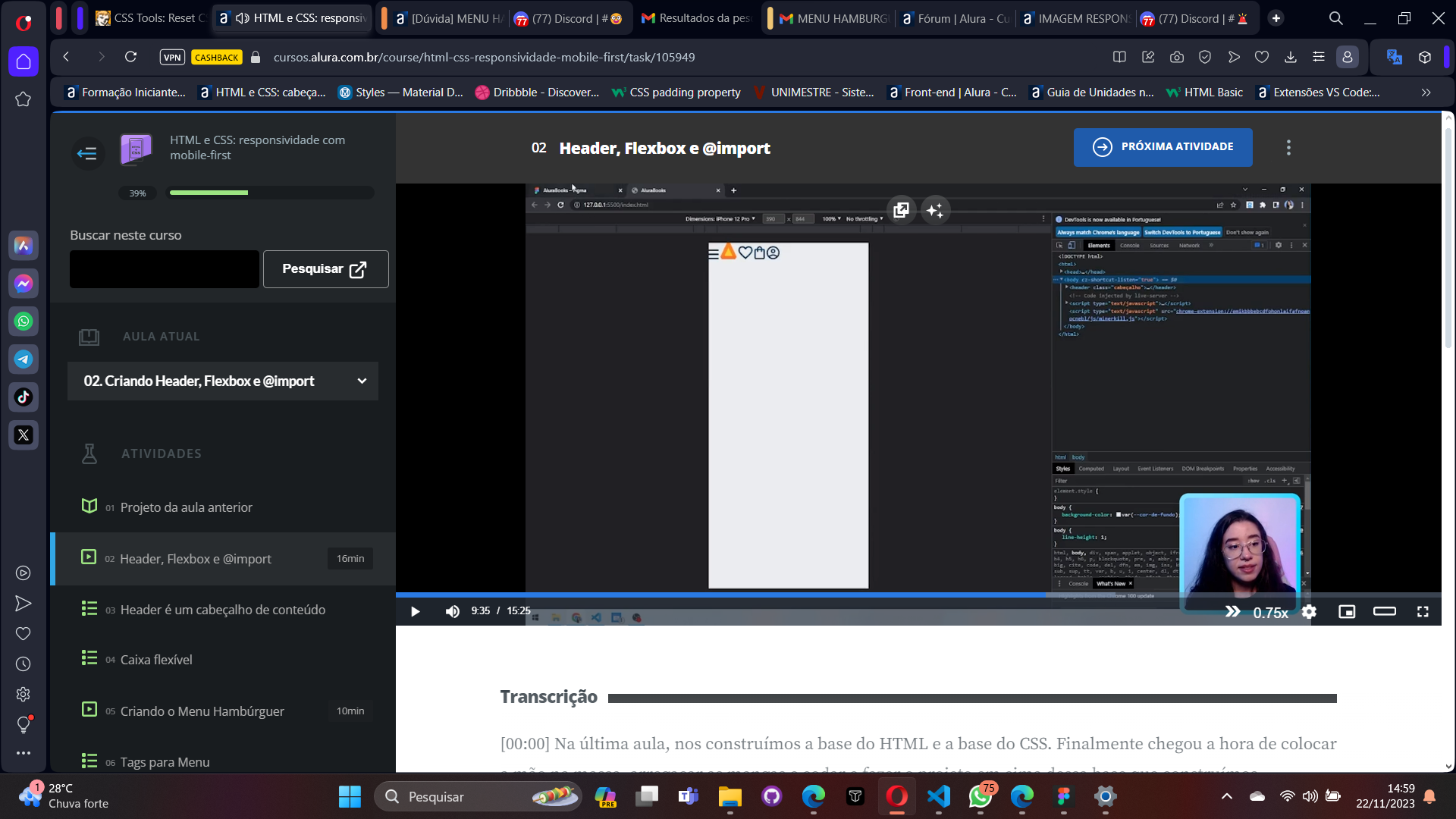Open the translate icon in the toolbar
Viewport: 1456px width, 819px height.
(1394, 57)
